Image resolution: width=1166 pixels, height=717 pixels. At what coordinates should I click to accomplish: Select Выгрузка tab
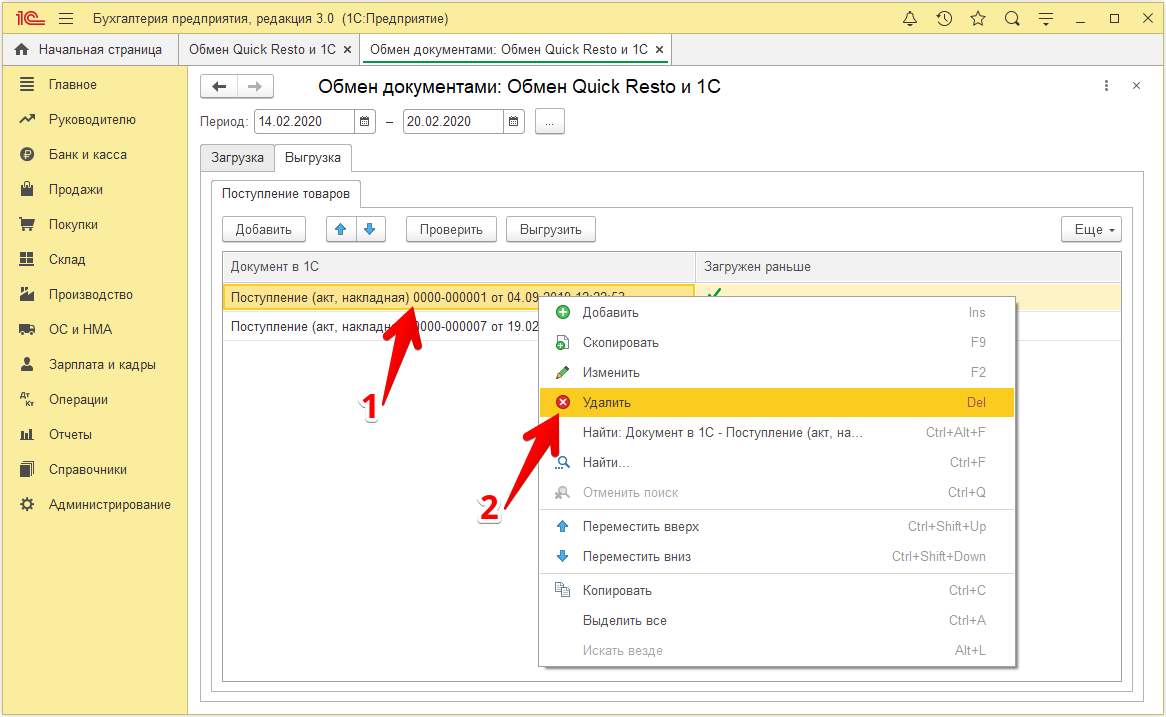tap(313, 158)
